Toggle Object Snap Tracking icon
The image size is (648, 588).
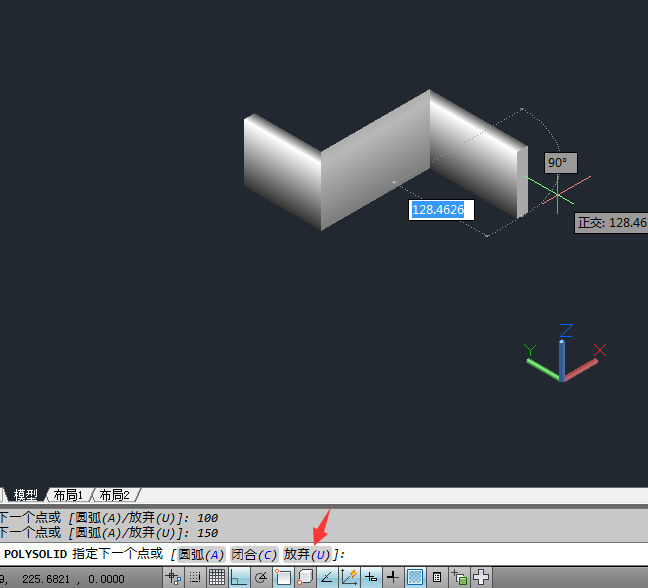coord(327,577)
